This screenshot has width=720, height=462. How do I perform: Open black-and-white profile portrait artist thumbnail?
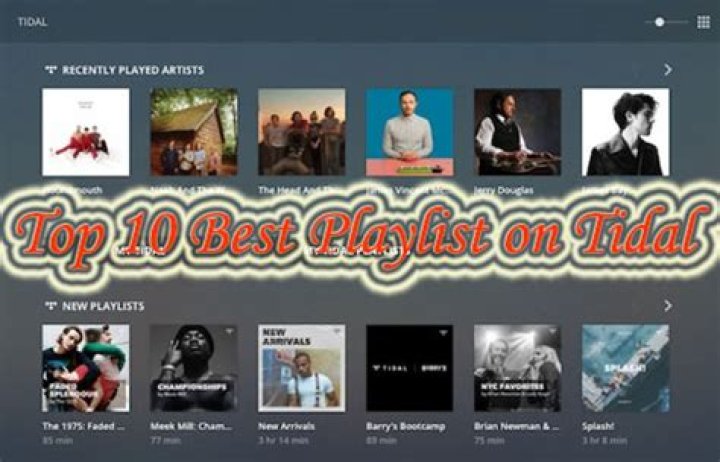click(625, 132)
